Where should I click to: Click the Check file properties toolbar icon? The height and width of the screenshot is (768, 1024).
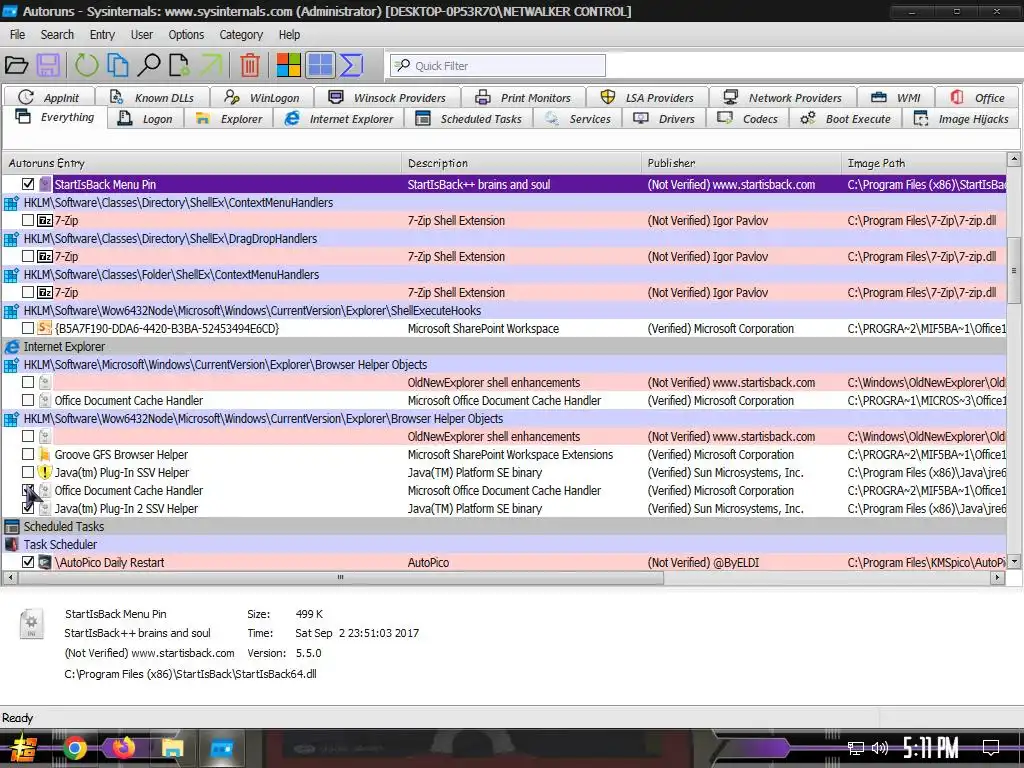pyautogui.click(x=178, y=65)
